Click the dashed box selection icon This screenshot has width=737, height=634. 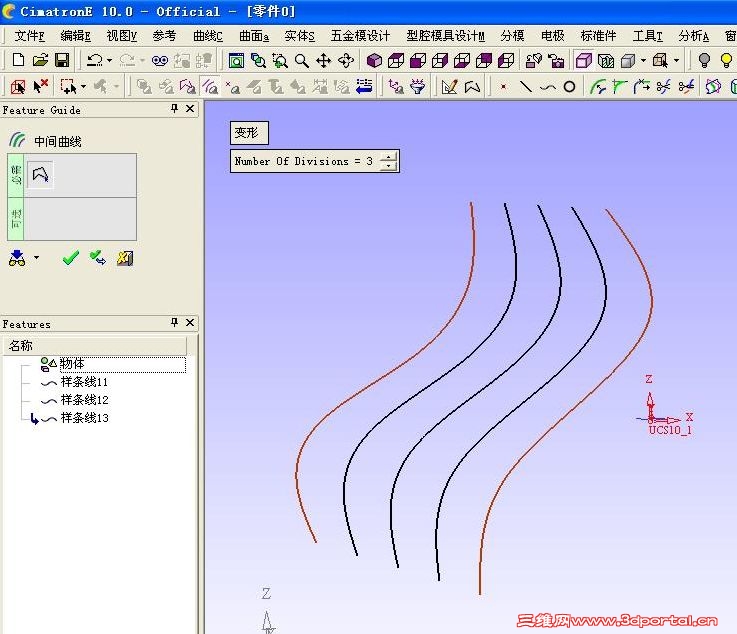pyautogui.click(x=68, y=86)
